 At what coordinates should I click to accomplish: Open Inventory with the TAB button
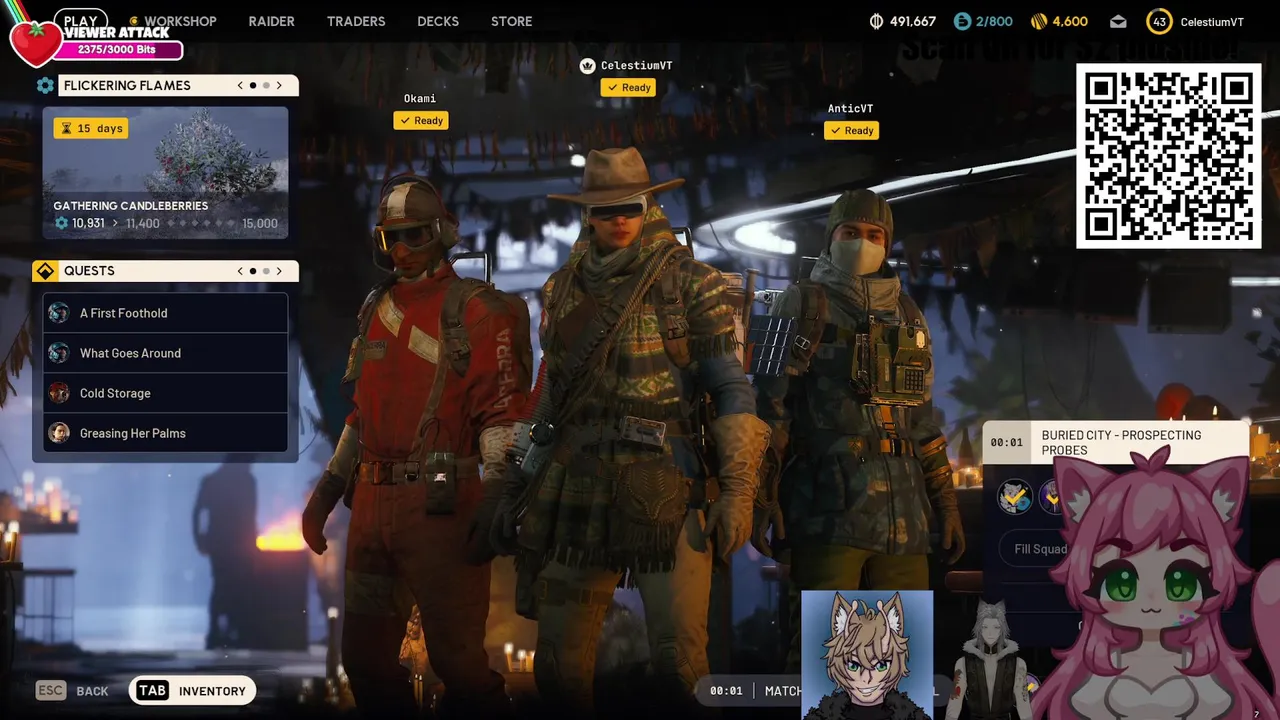coord(193,690)
